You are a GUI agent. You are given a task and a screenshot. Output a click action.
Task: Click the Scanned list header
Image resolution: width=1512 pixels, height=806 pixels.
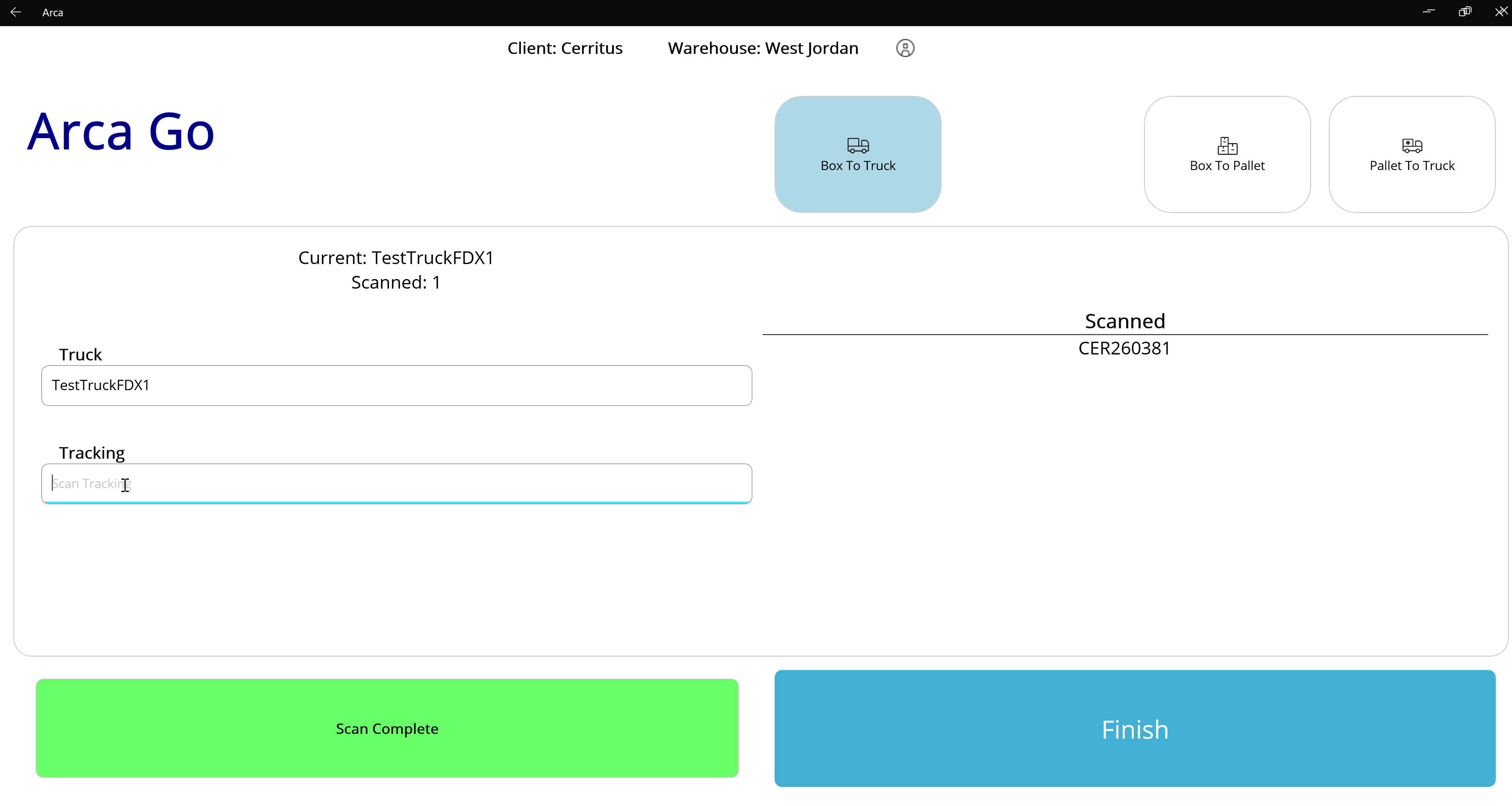pos(1125,321)
